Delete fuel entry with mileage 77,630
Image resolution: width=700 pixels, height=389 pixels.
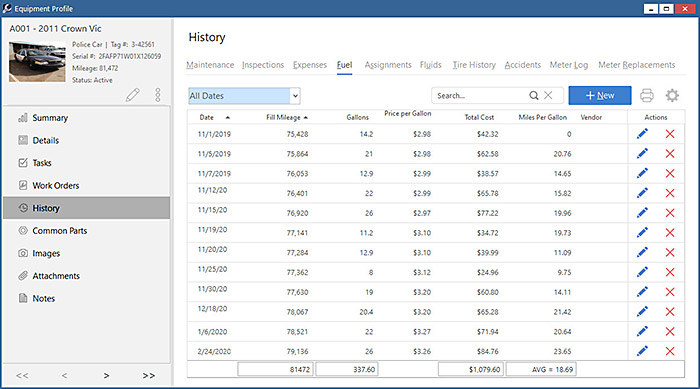[670, 292]
